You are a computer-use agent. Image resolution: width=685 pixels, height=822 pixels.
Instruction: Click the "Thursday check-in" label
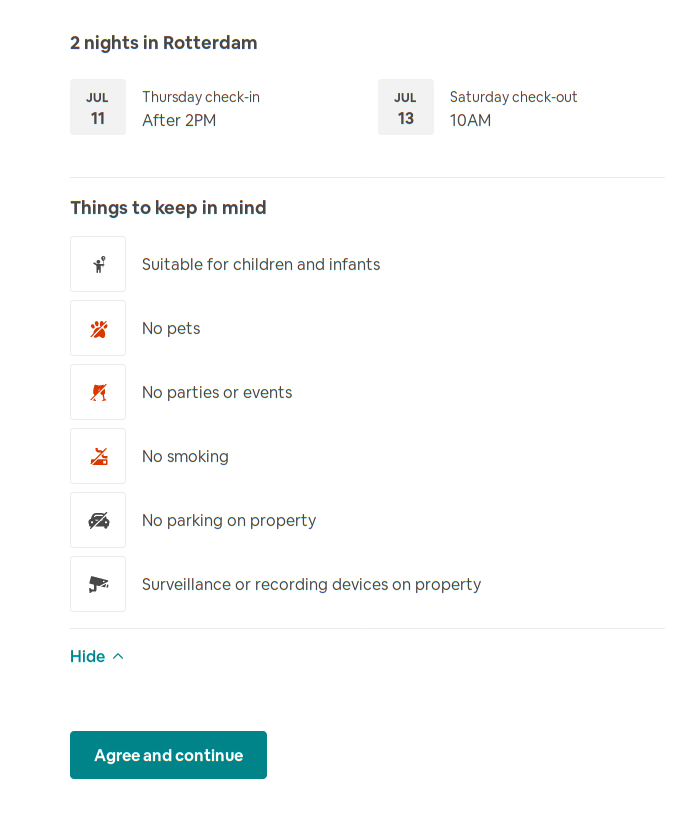pyautogui.click(x=201, y=97)
